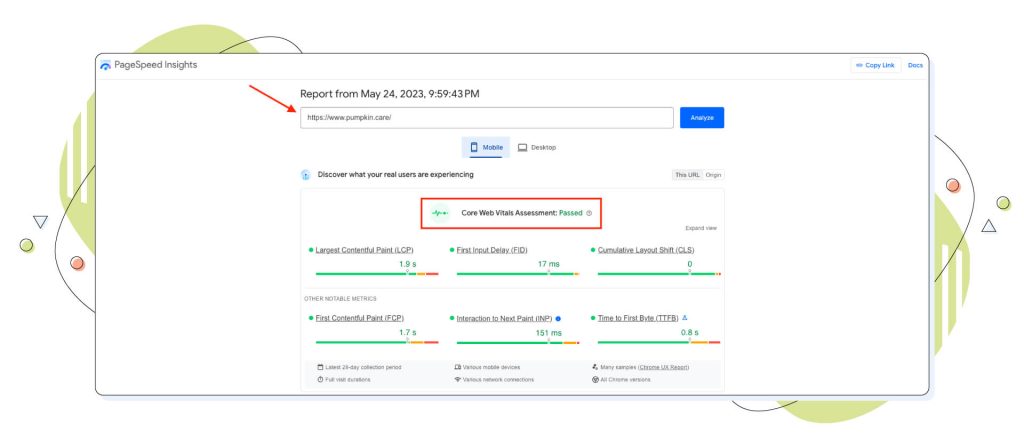Click the OTHER NOTABLE METRICS label
Viewport: 1024px width, 448px height.
pyautogui.click(x=340, y=298)
